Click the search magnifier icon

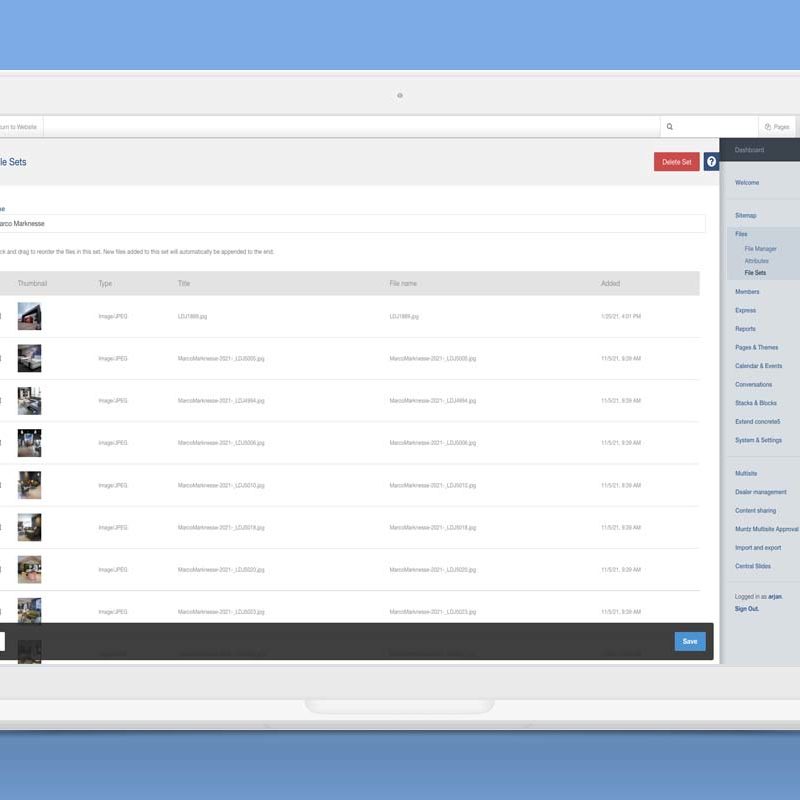pos(670,127)
